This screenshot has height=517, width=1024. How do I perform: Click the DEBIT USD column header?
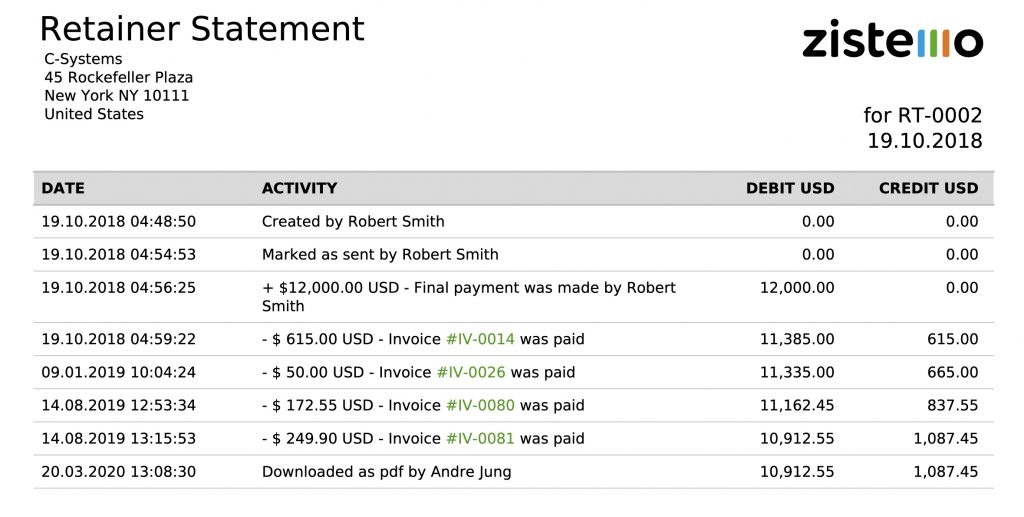pyautogui.click(x=790, y=188)
